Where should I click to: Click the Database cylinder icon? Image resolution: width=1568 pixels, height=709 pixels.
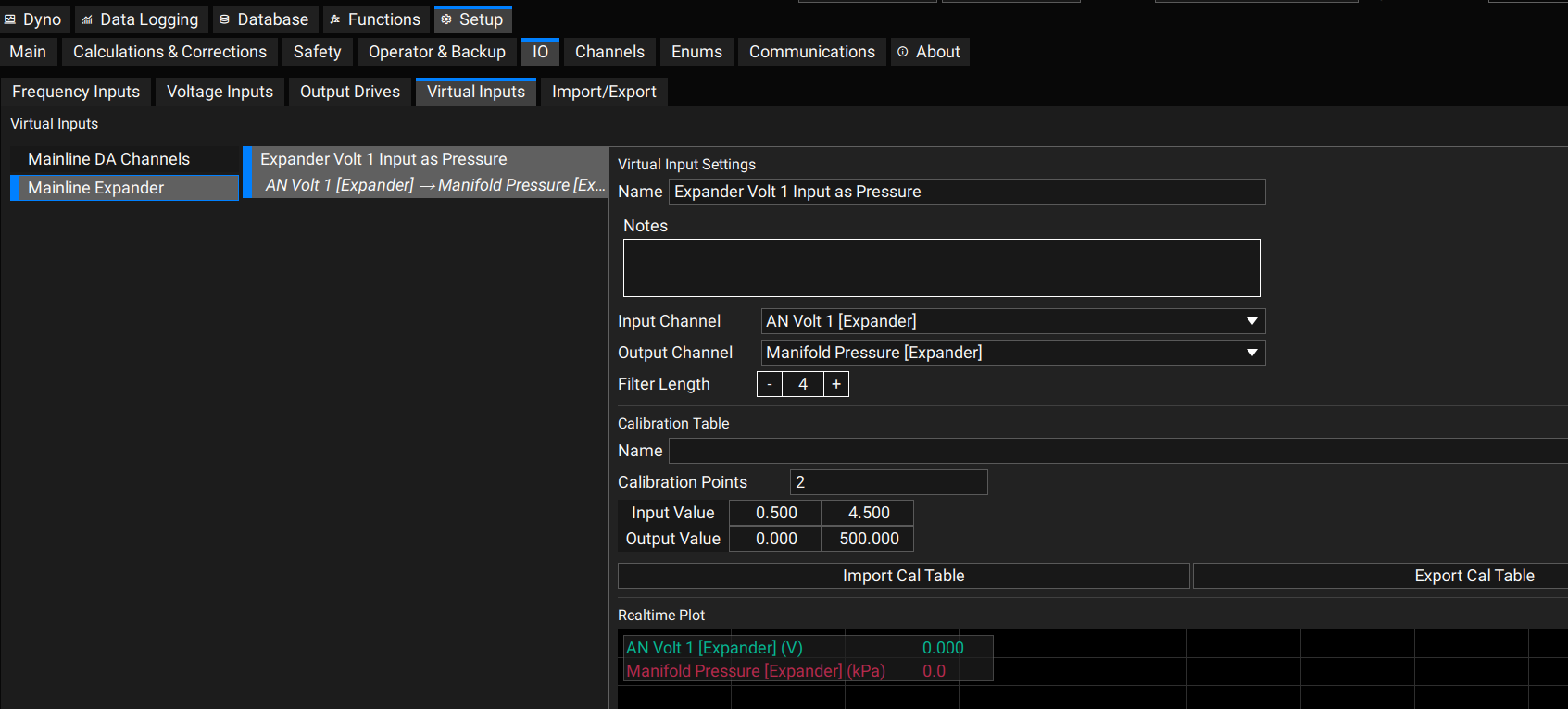[x=224, y=19]
